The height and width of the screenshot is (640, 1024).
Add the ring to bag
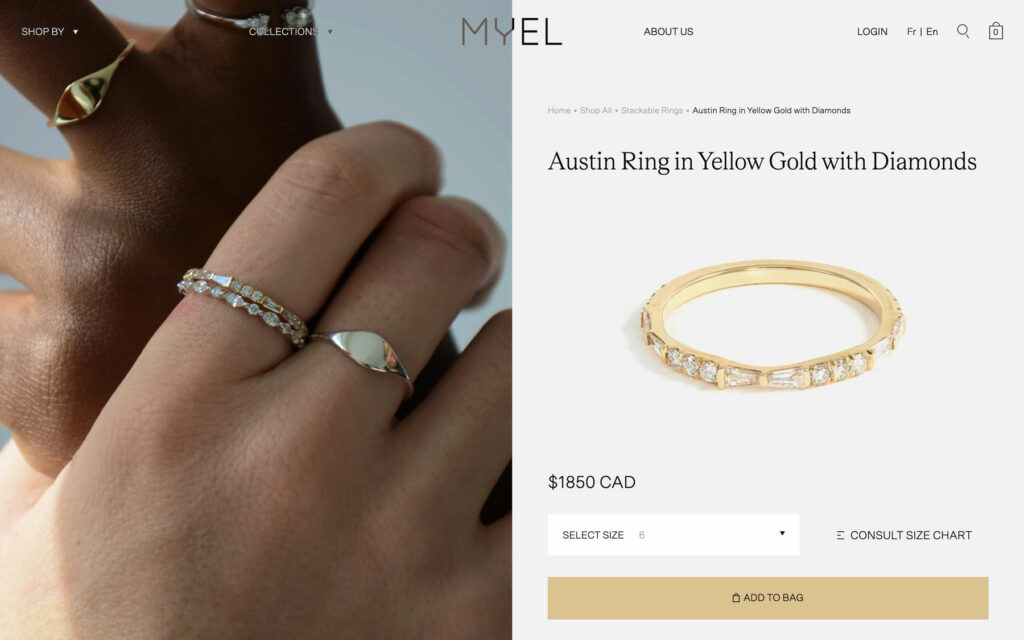click(x=768, y=598)
